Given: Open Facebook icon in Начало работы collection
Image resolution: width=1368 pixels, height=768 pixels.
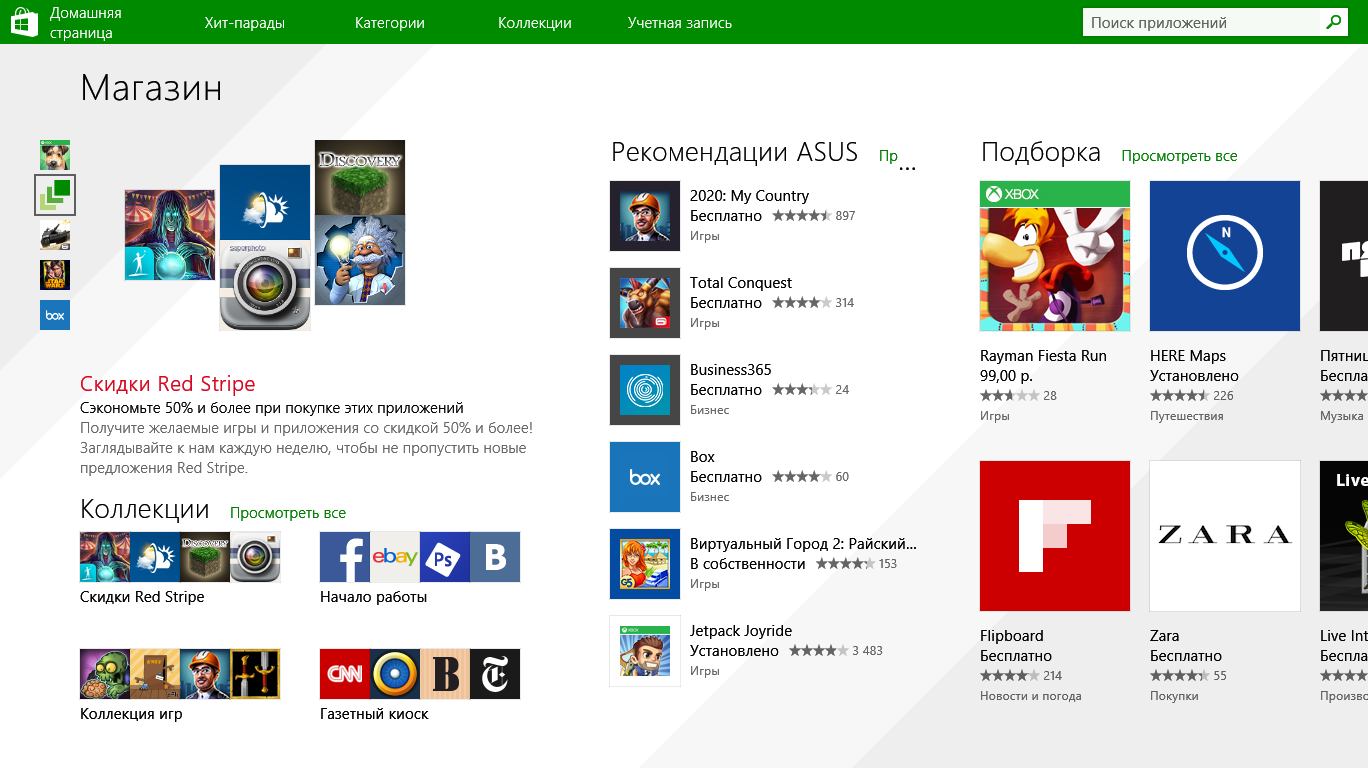Looking at the screenshot, I should 345,557.
